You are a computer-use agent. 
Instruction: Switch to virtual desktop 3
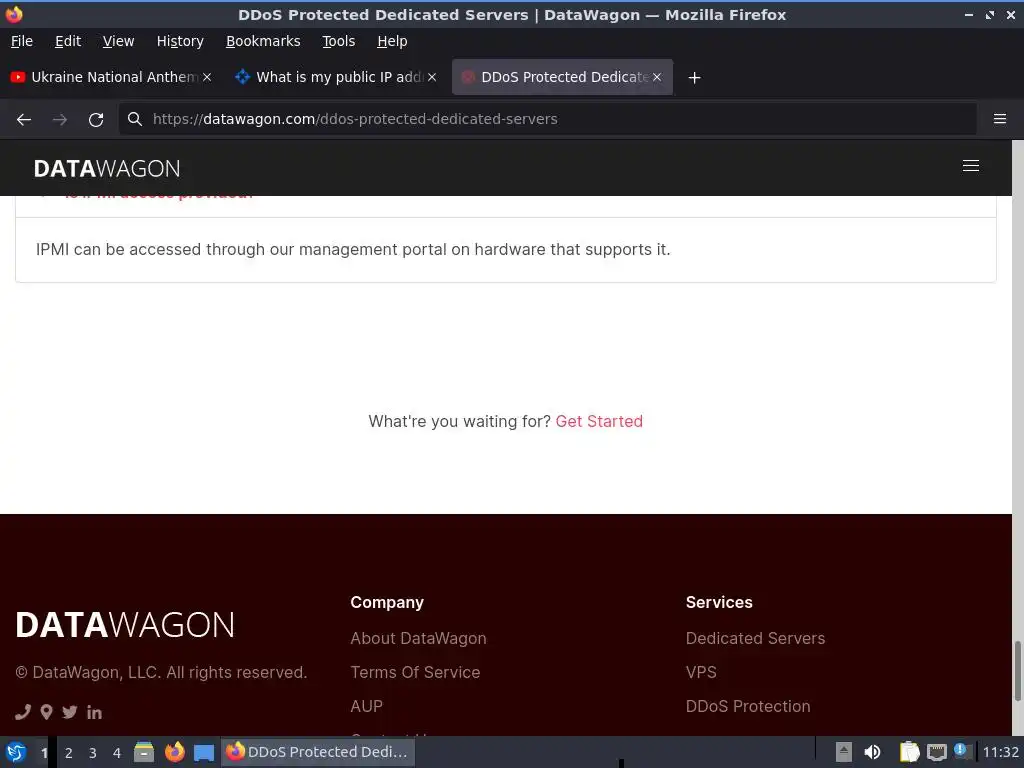coord(93,753)
